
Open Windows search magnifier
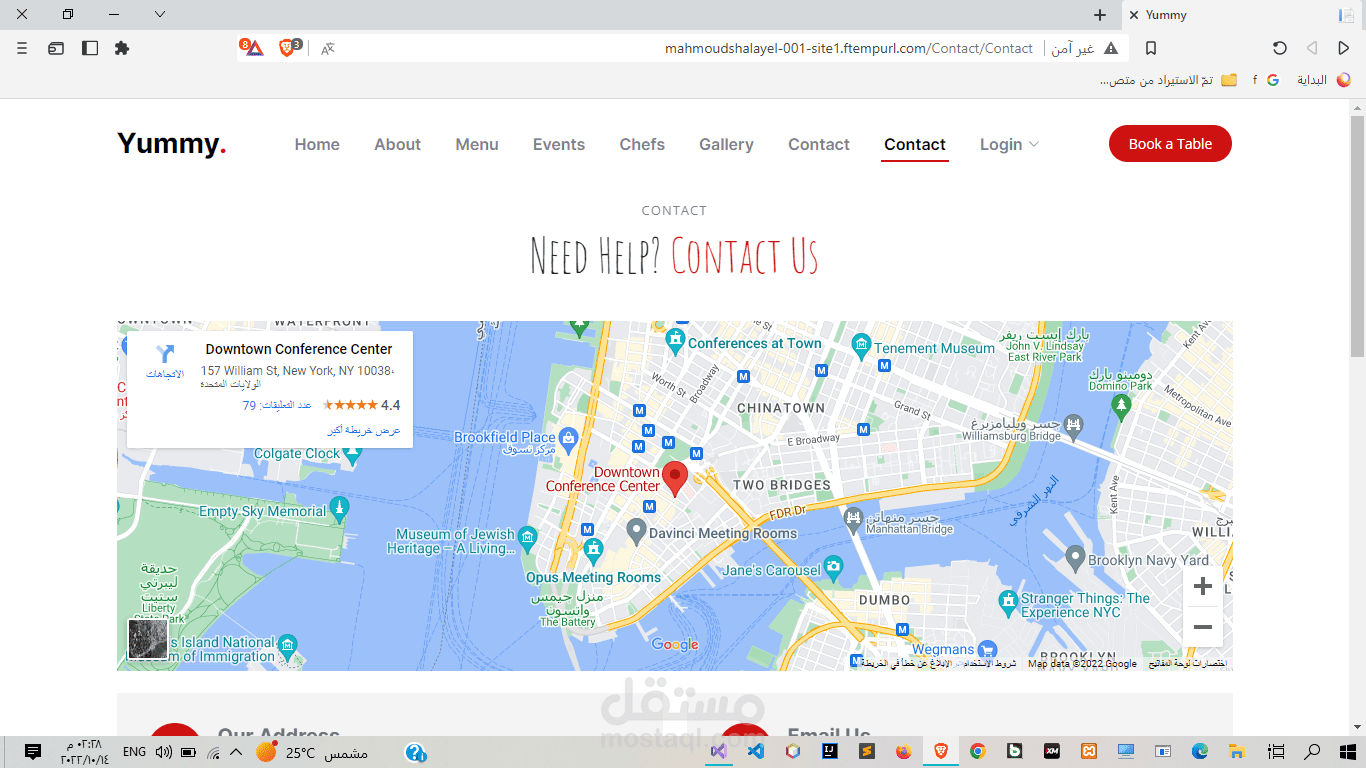[x=1314, y=751]
